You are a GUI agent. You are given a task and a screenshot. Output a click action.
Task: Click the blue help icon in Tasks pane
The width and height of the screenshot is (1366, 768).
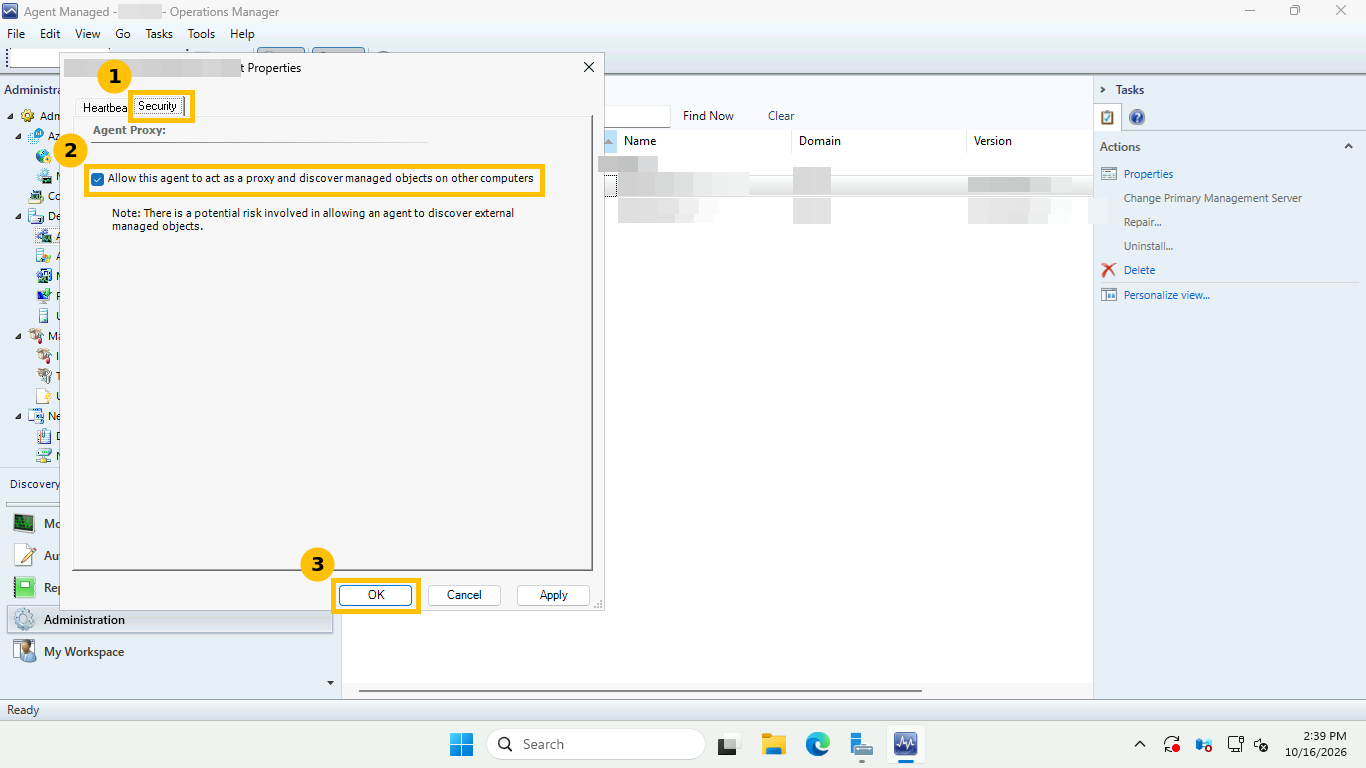1137,118
